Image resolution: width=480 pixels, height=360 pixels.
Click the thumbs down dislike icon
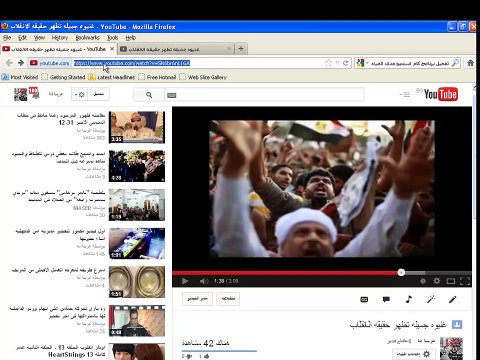(x=190, y=356)
